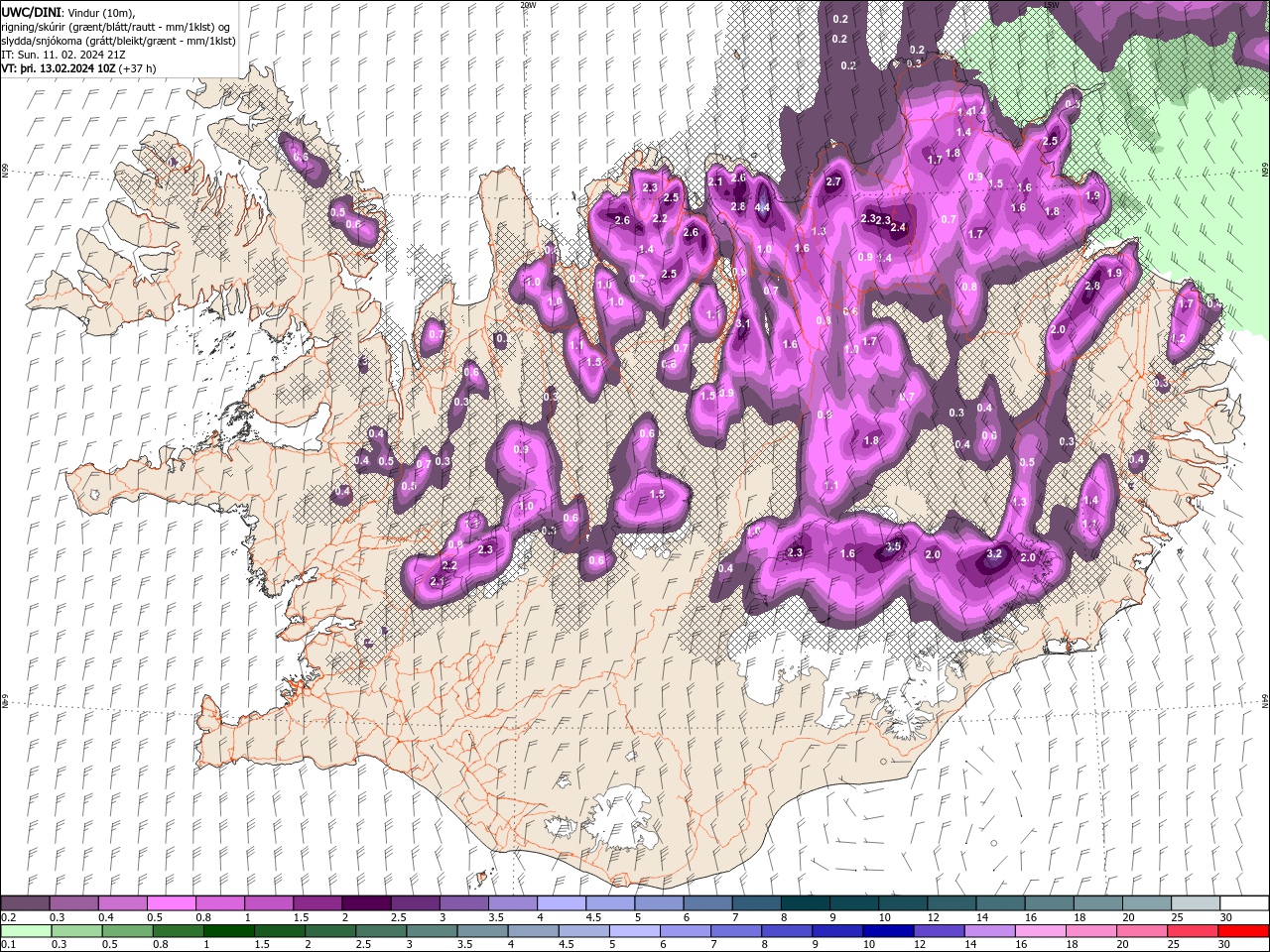Screen dimensions: 1270x952
Task: Click the 'IT: Sun. 11. 02. 2024 21Z' line
Action: pos(63,54)
